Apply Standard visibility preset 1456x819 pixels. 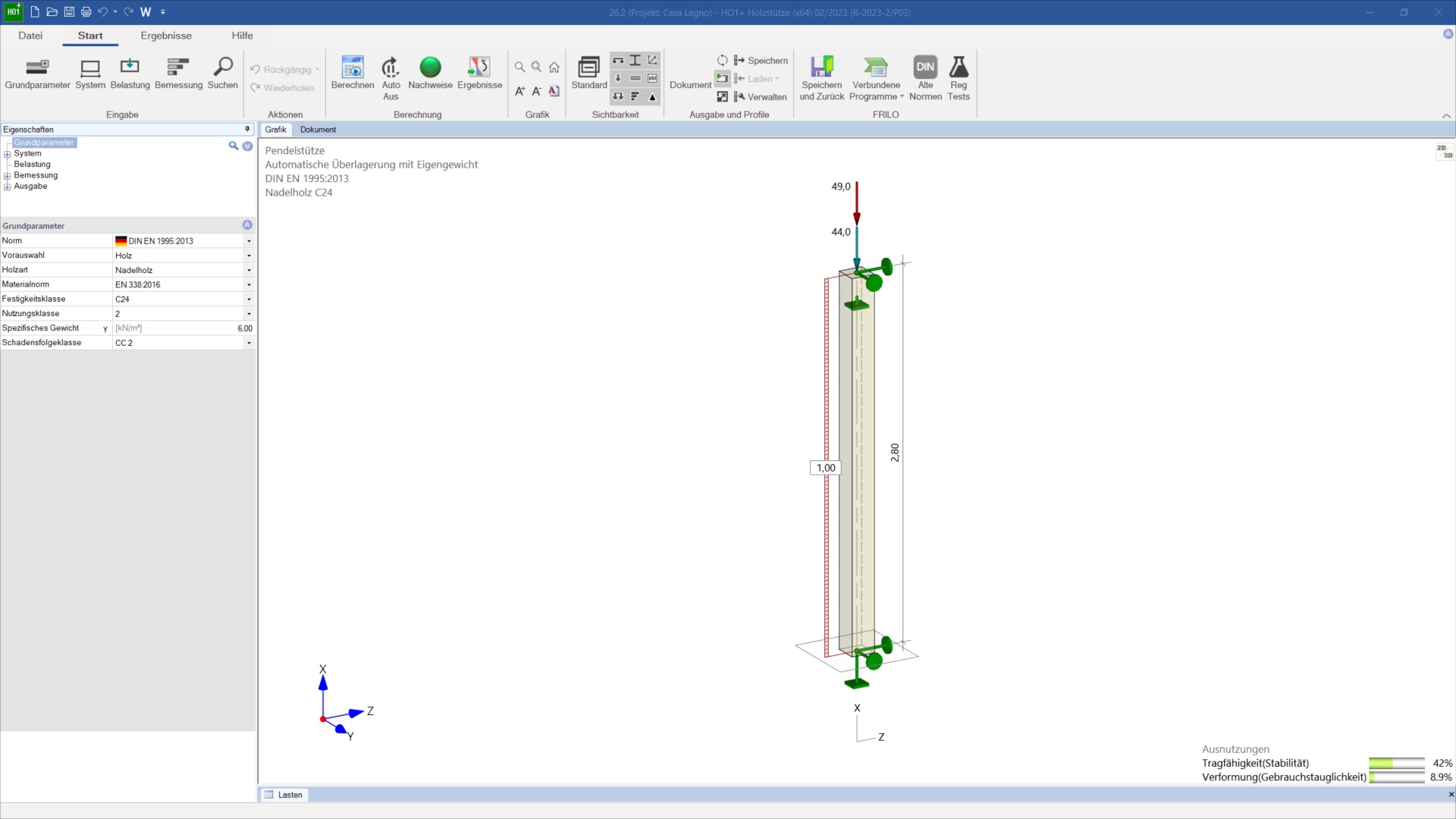coord(589,74)
